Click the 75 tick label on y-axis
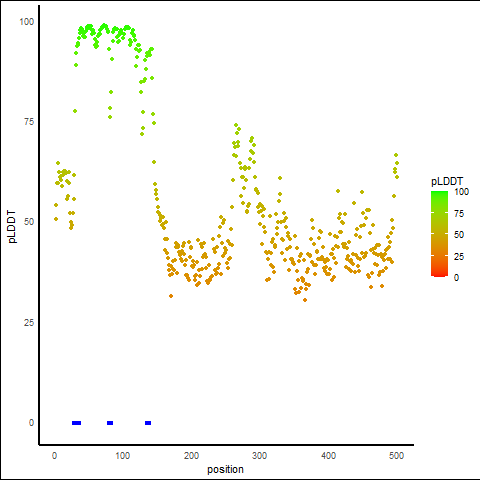480x480 pixels. pos(29,122)
